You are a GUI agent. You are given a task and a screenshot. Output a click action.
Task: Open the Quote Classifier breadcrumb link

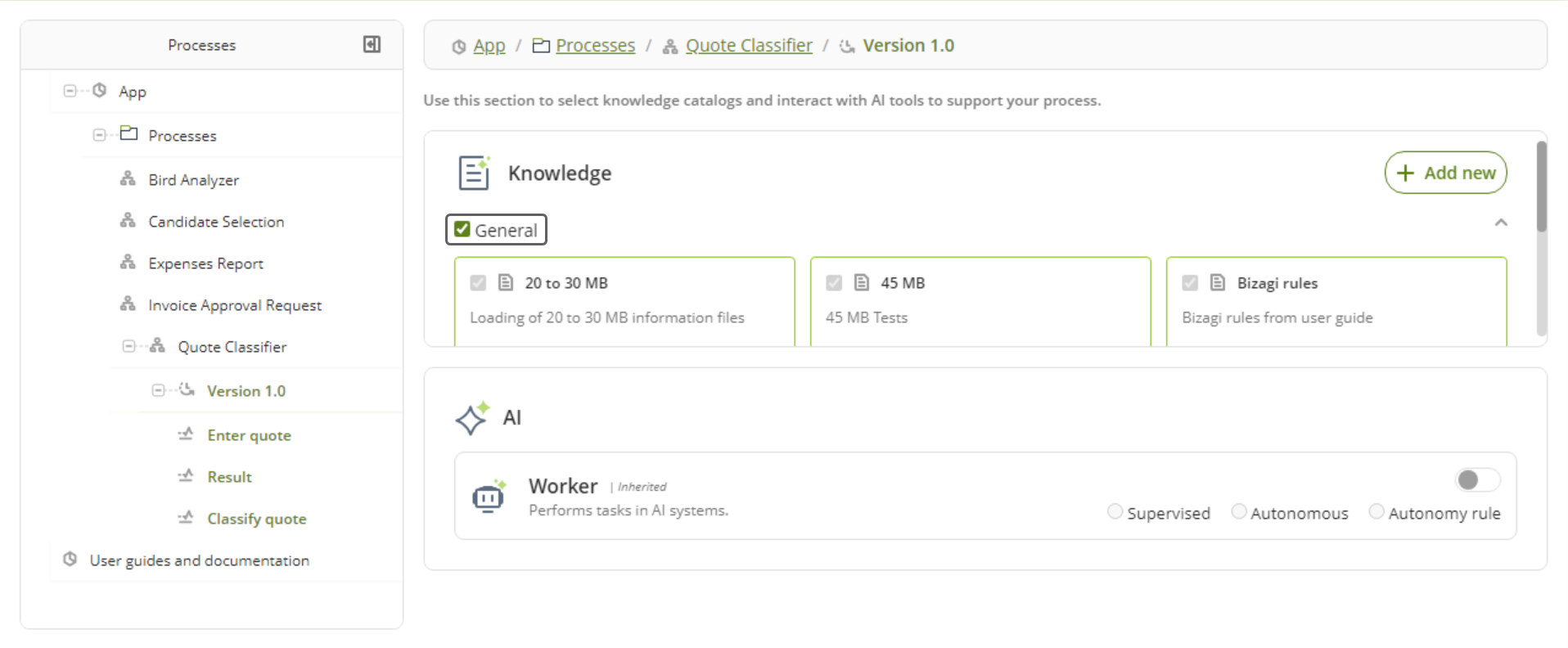click(748, 46)
